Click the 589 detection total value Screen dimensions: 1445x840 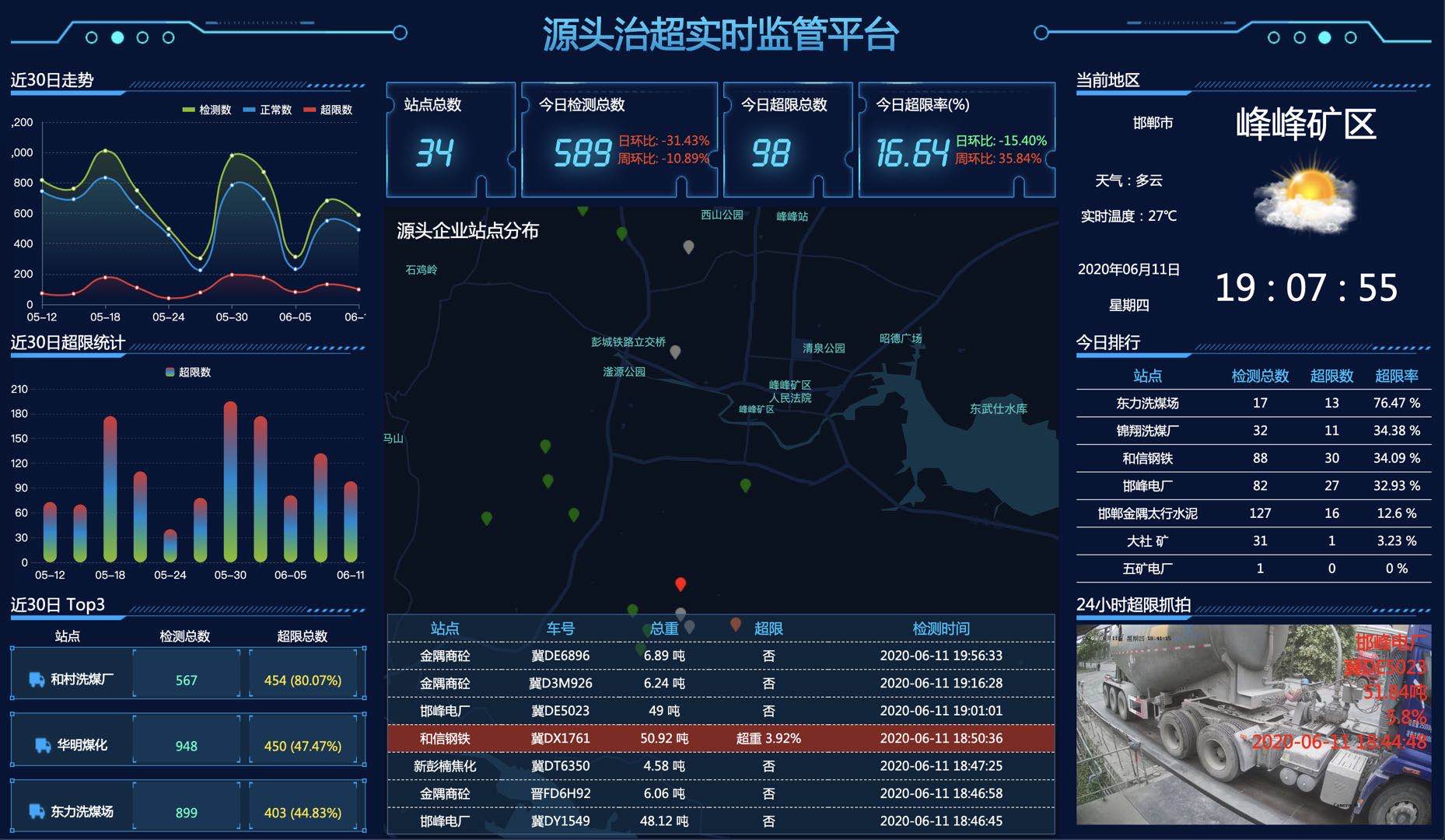(x=583, y=152)
